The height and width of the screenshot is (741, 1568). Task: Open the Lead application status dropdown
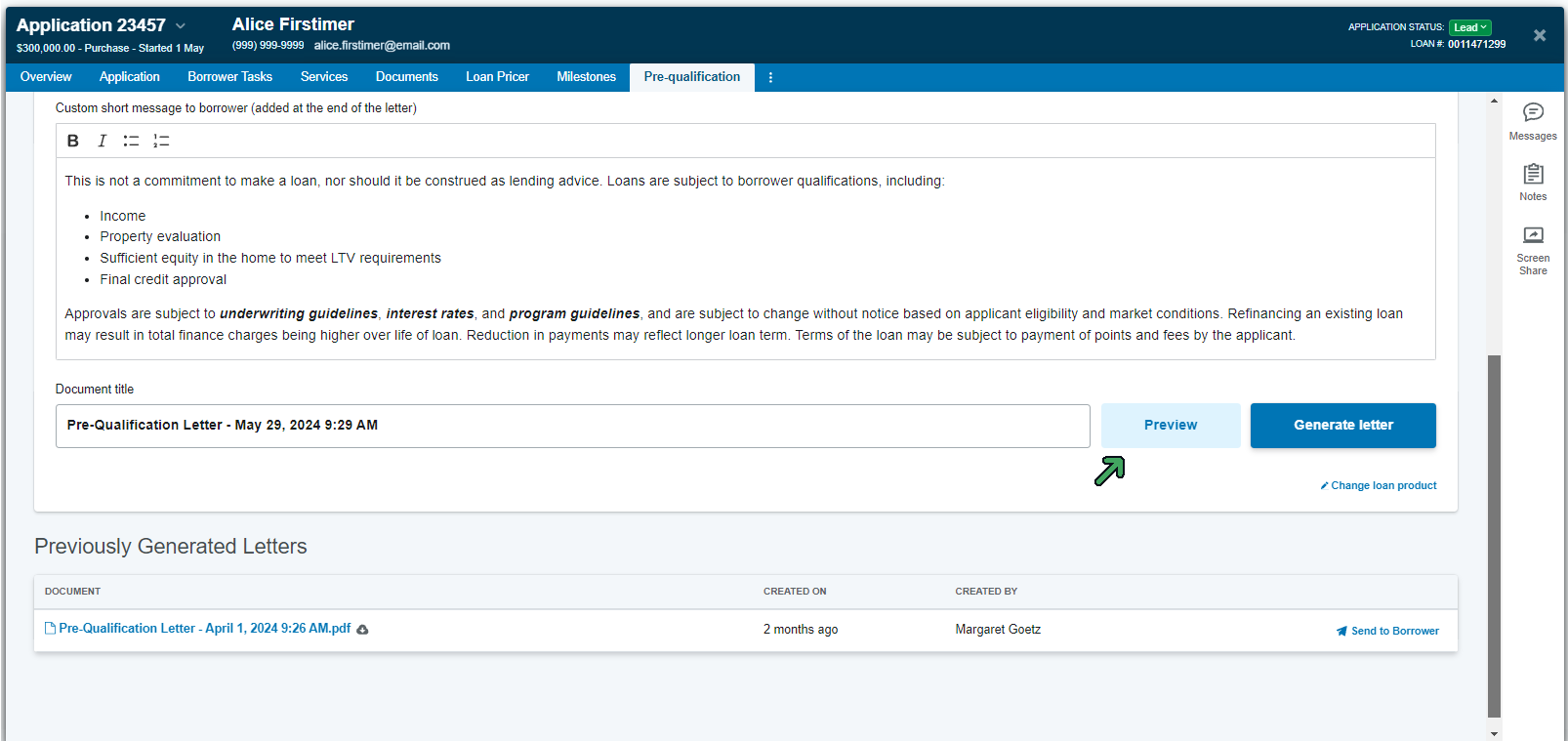pos(1469,27)
